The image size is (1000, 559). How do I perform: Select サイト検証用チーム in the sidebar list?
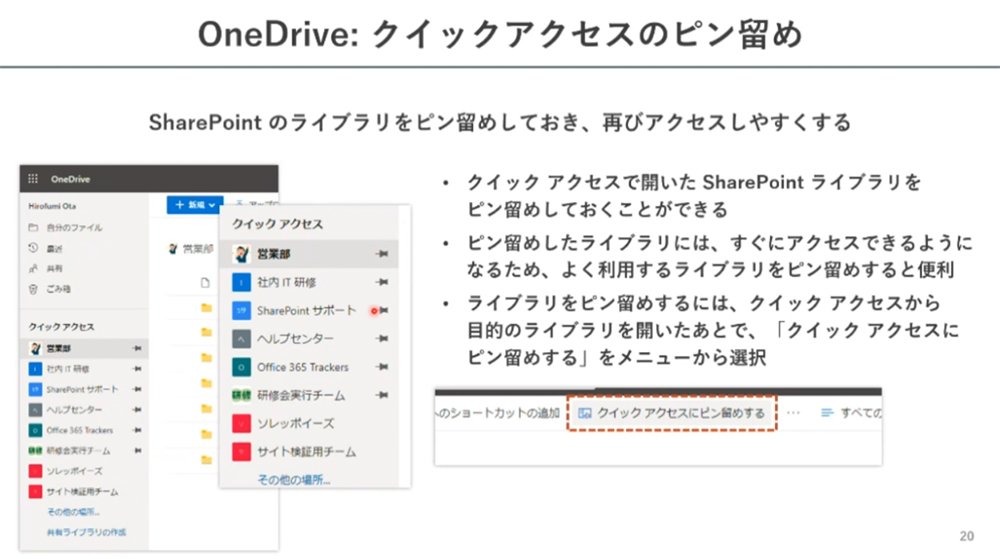coord(82,491)
